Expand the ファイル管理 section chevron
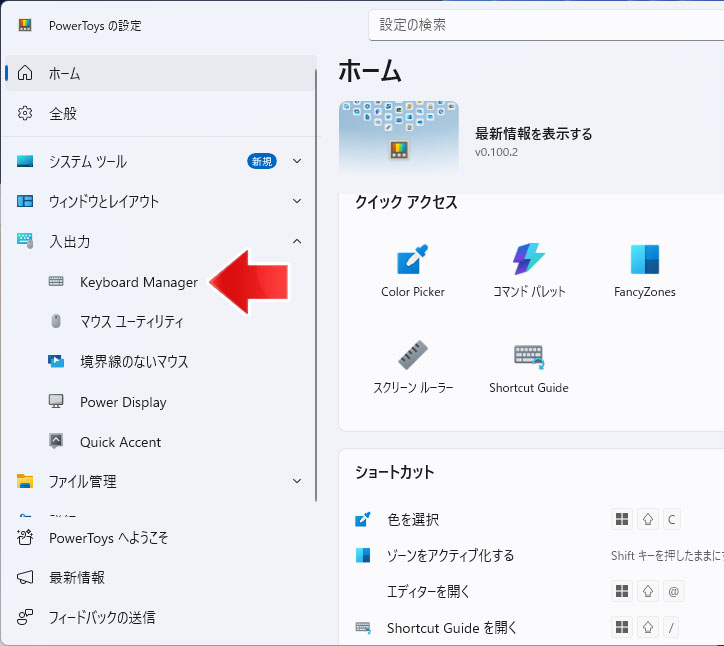 [x=297, y=481]
